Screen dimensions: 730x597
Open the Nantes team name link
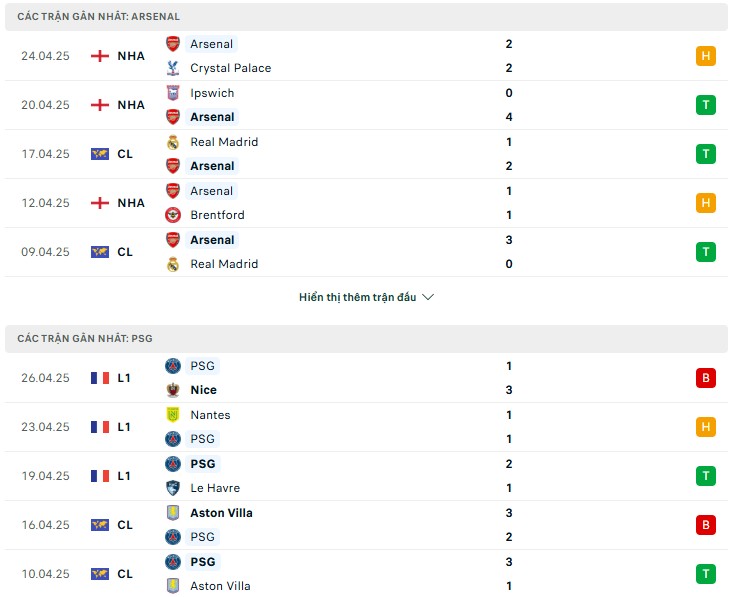coord(210,415)
